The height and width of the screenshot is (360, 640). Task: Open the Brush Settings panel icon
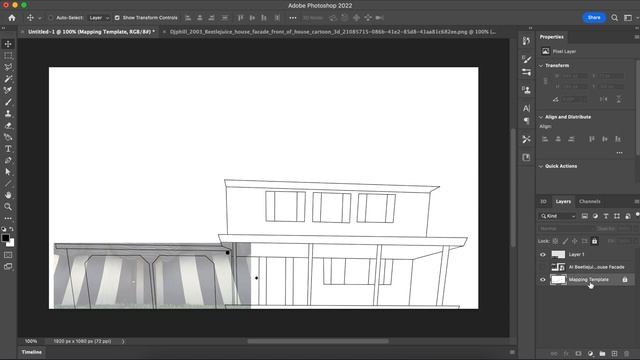pyautogui.click(x=527, y=60)
